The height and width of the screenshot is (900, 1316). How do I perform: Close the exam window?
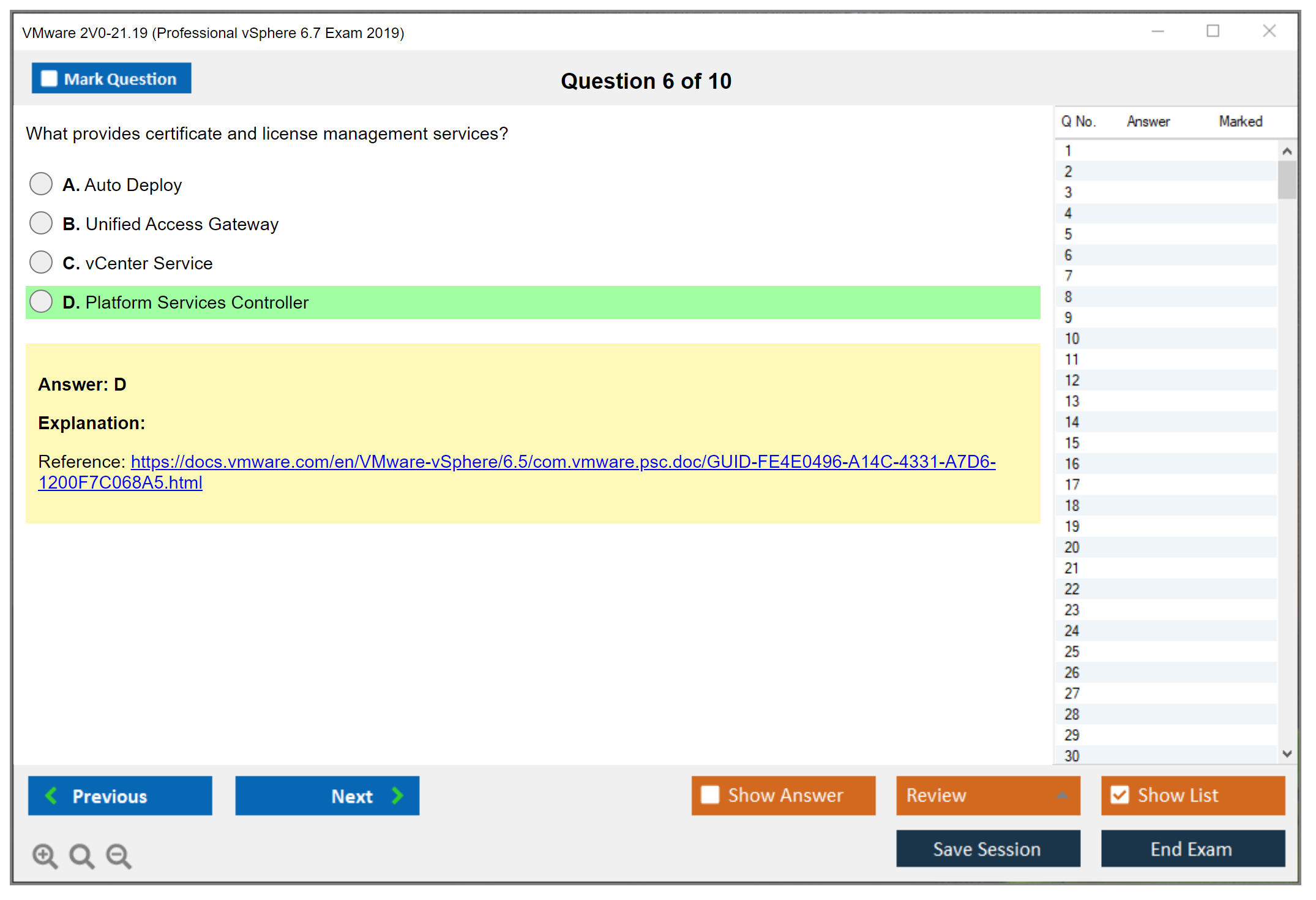point(1269,31)
